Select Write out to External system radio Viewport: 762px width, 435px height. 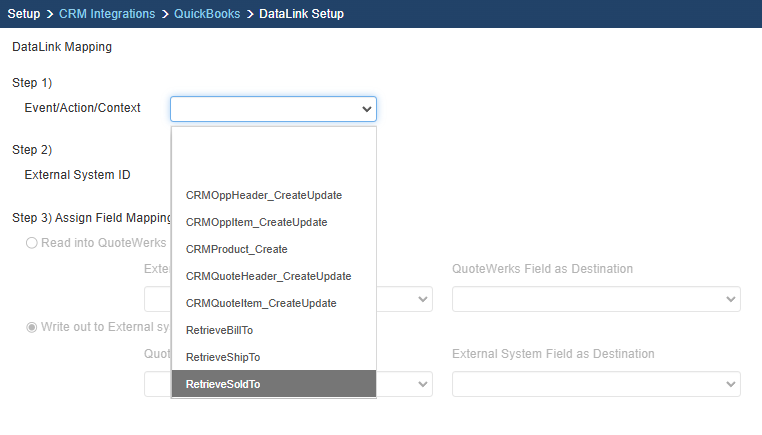32,326
